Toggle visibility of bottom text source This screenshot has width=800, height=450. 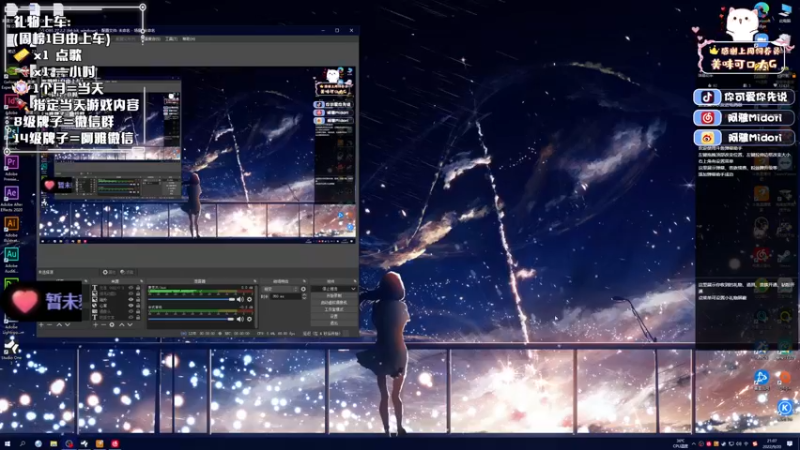click(x=131, y=317)
